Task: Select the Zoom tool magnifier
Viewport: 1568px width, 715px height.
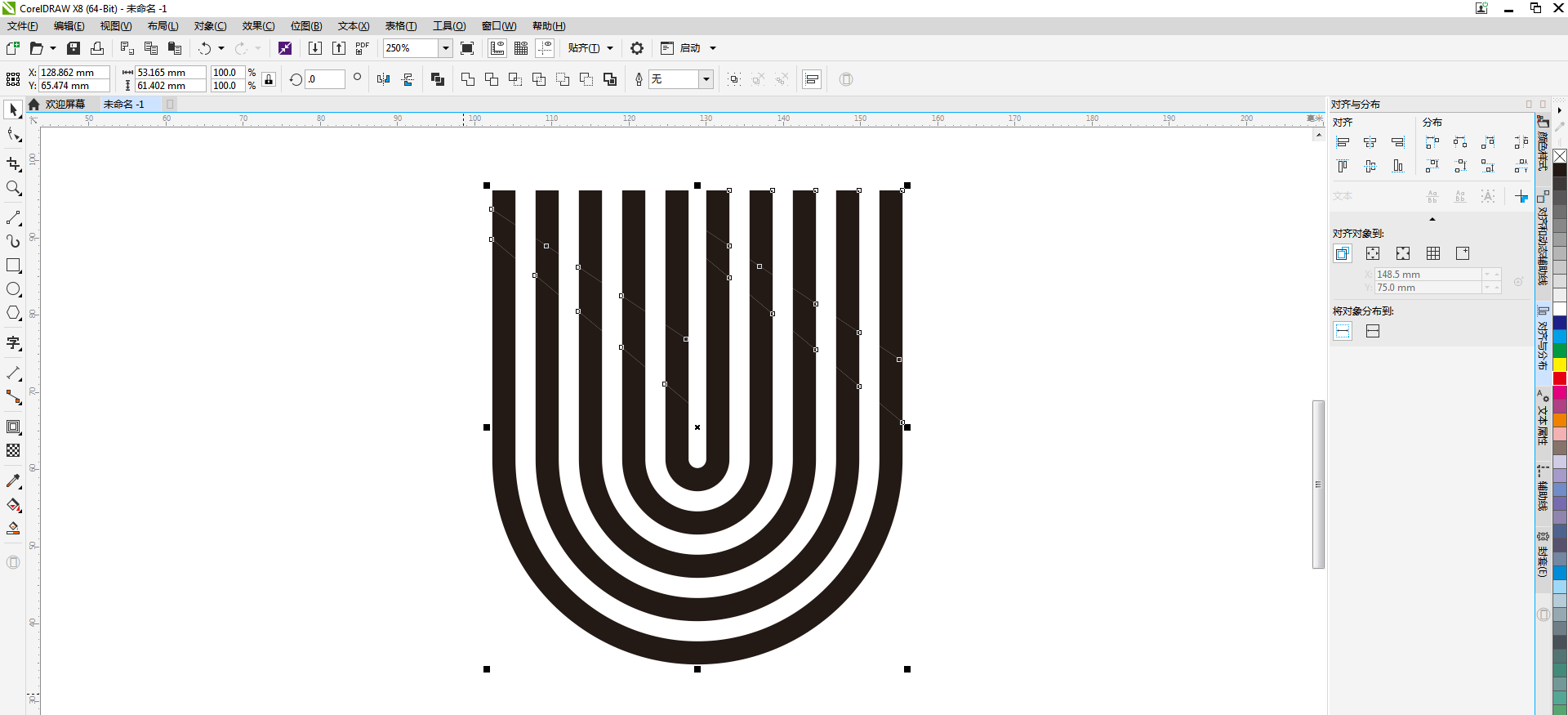Action: 13,189
